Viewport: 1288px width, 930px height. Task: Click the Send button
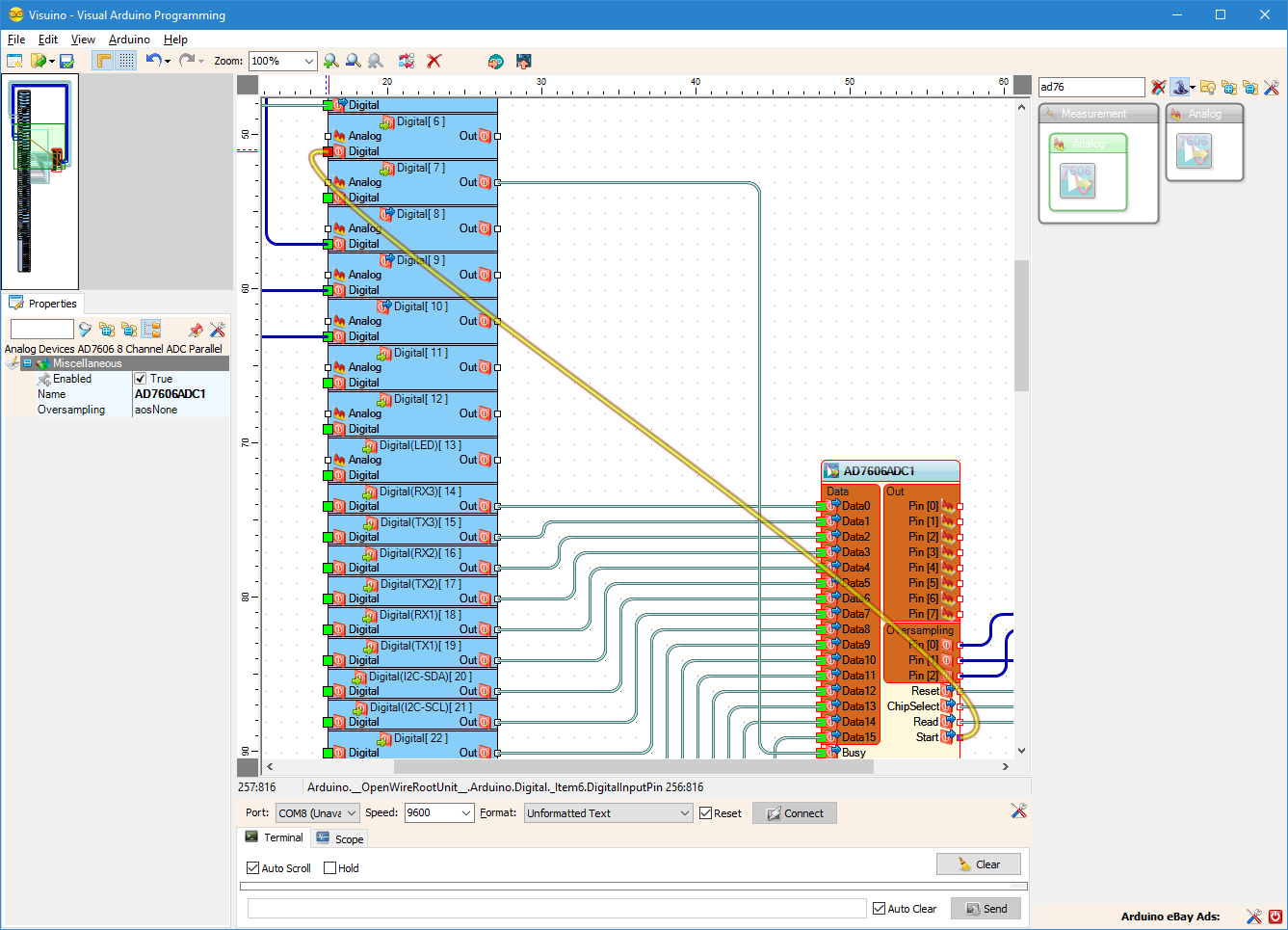click(986, 909)
